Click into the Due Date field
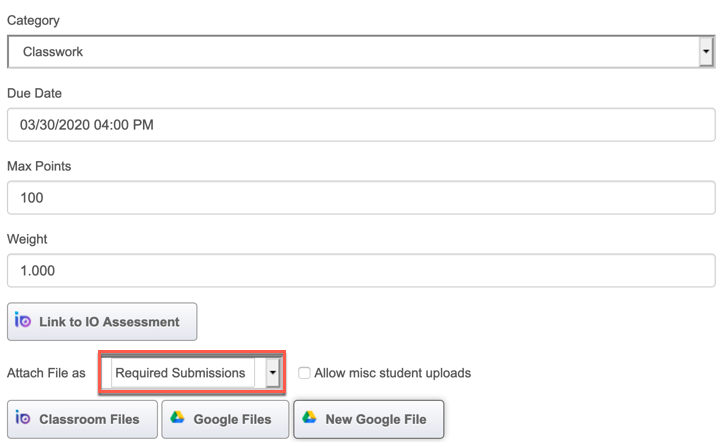The height and width of the screenshot is (442, 719). (x=361, y=125)
